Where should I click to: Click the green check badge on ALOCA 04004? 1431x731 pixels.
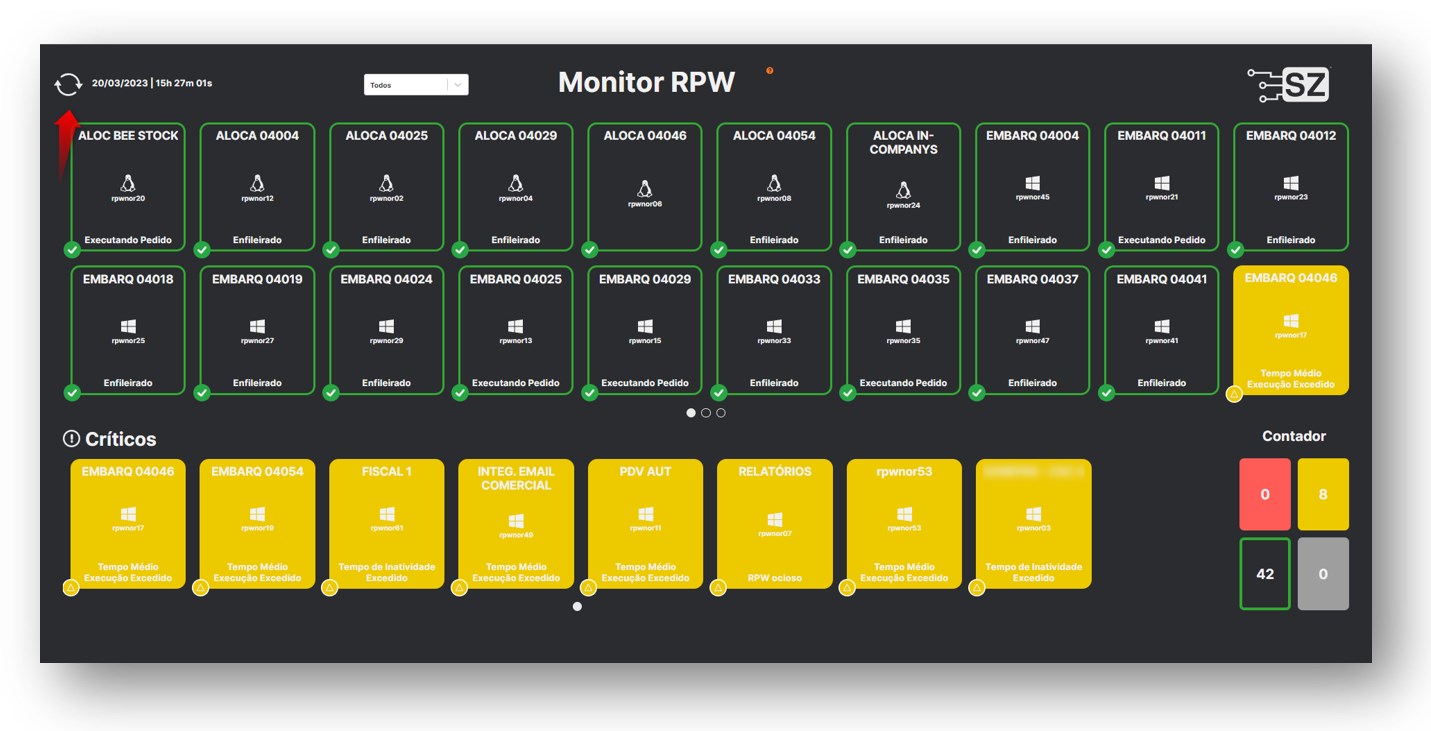tap(202, 250)
